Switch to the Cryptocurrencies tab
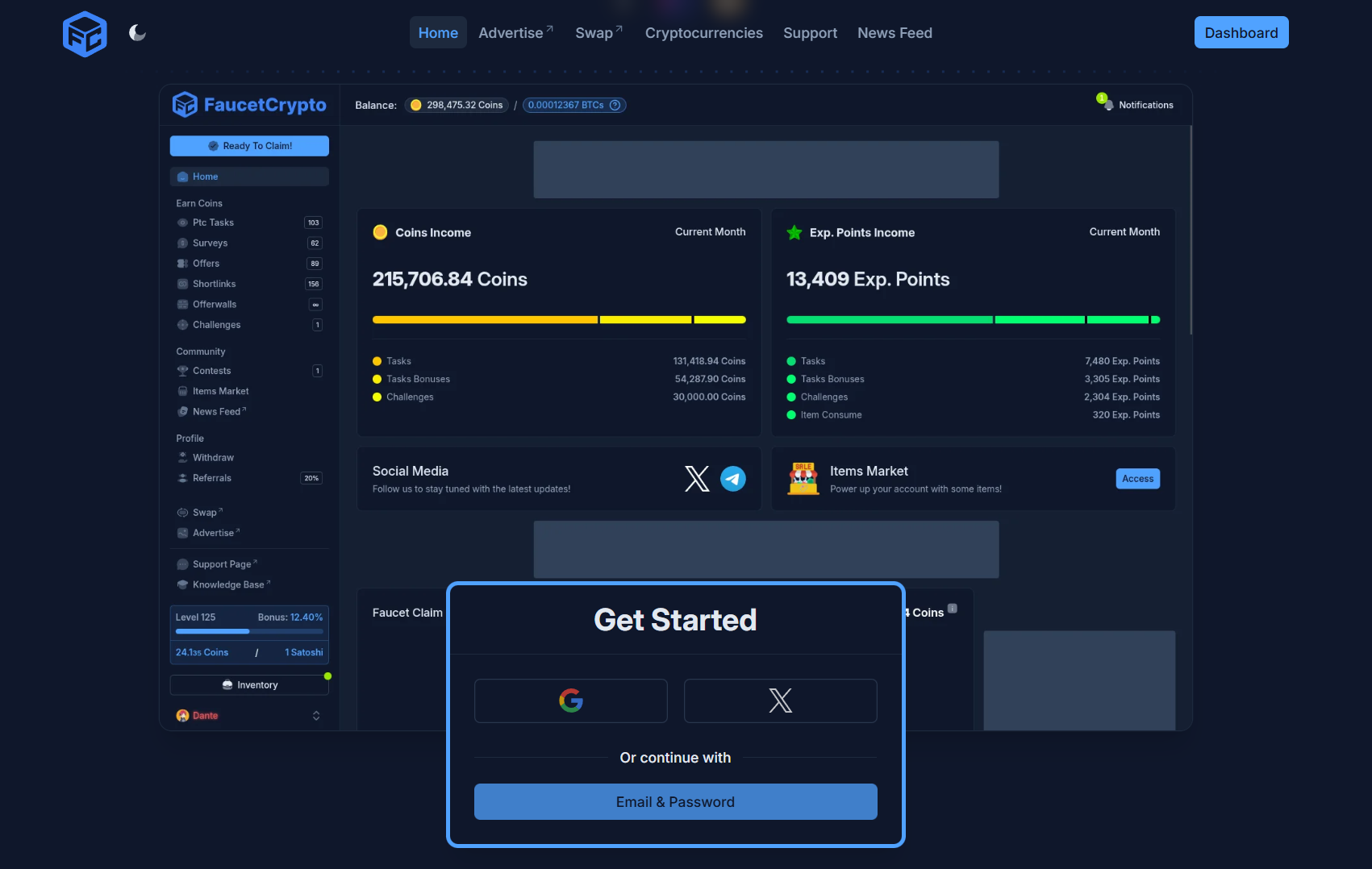 click(x=703, y=33)
